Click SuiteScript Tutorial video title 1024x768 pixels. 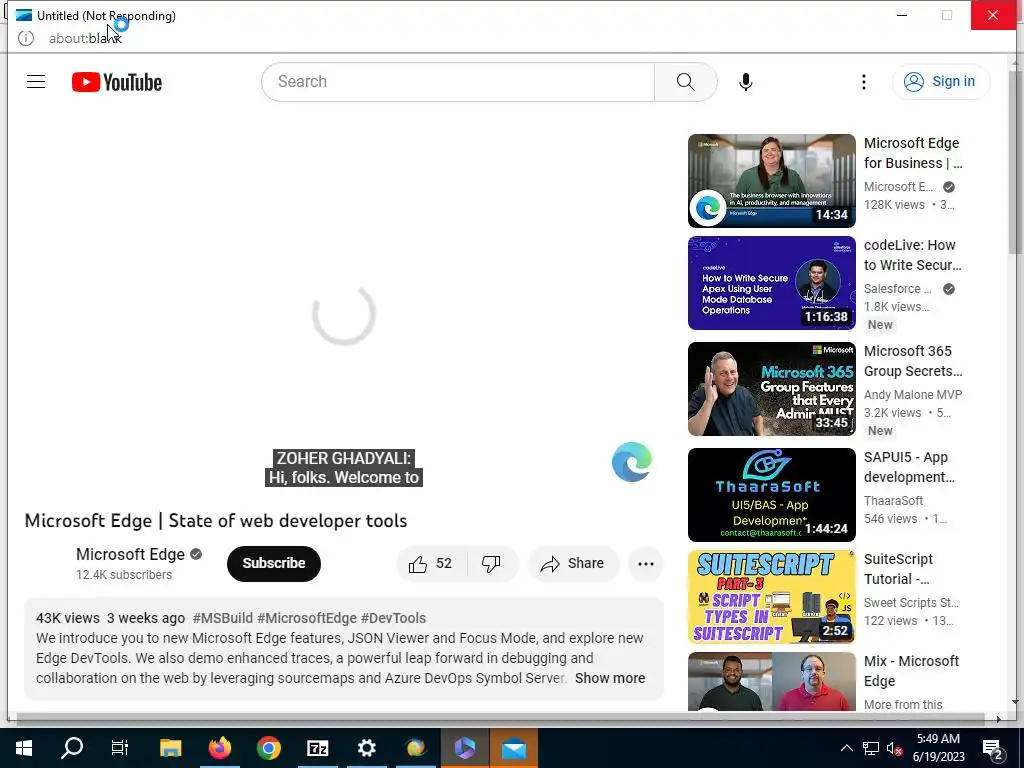tap(898, 569)
